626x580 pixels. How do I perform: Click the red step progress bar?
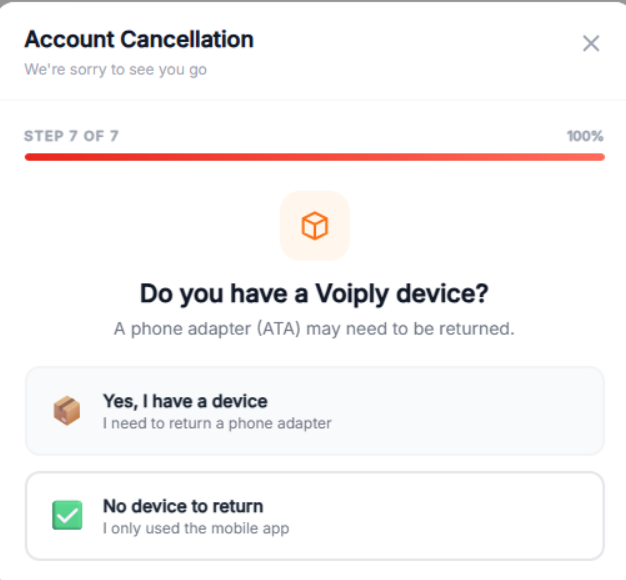point(314,157)
